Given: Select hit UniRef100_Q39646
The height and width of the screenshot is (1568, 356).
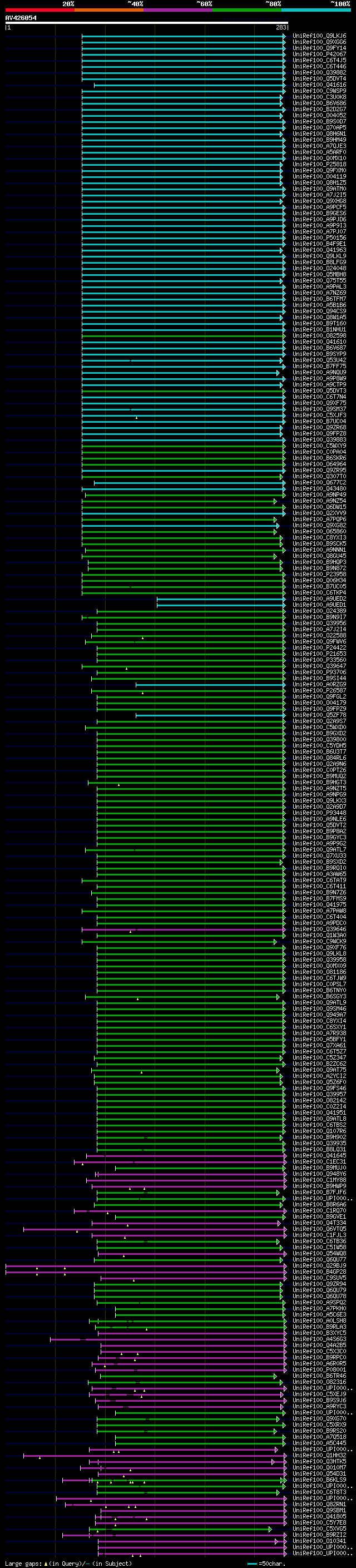Looking at the screenshot, I should [x=319, y=929].
